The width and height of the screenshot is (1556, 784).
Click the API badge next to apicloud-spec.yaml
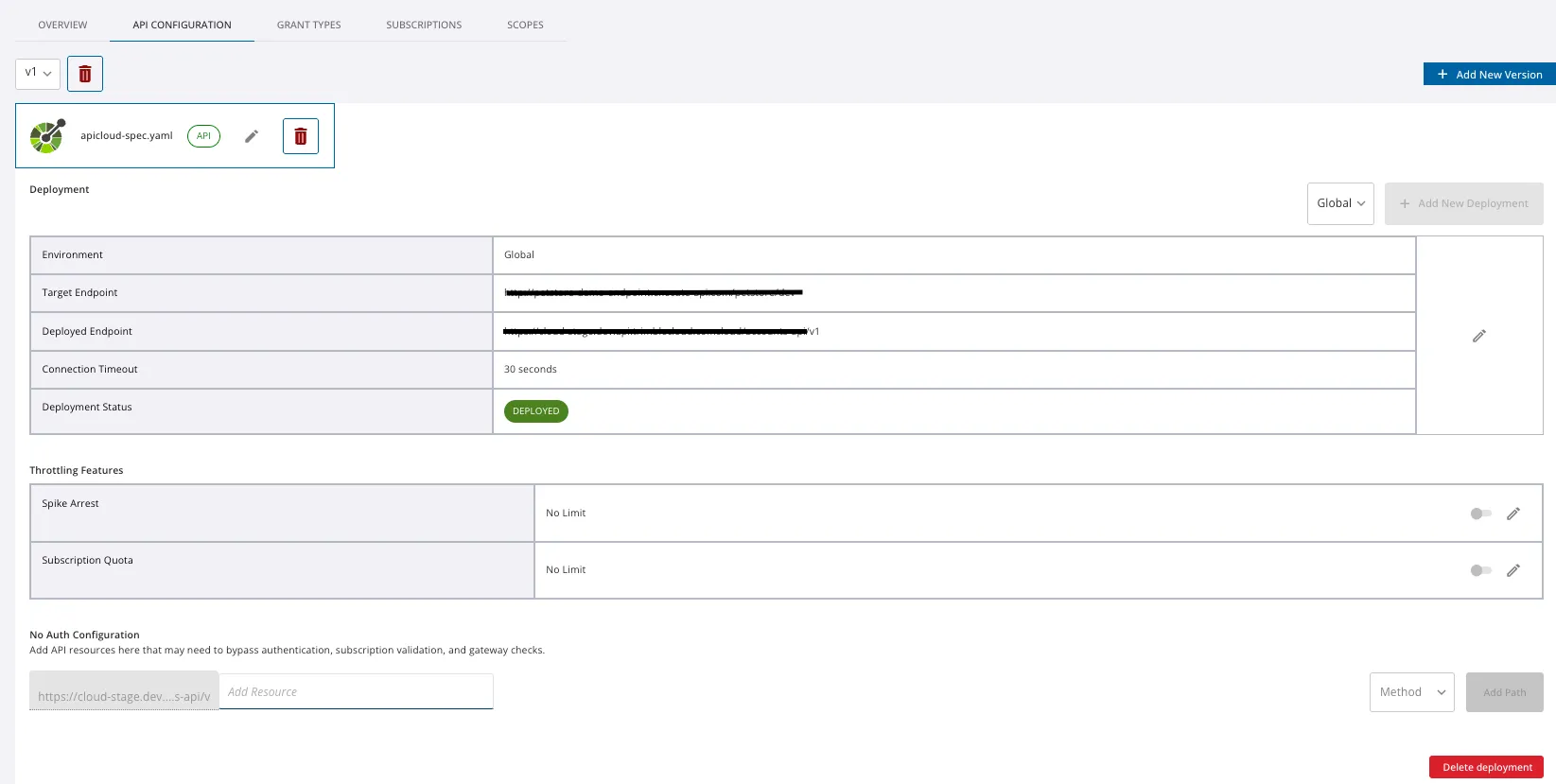(x=203, y=136)
